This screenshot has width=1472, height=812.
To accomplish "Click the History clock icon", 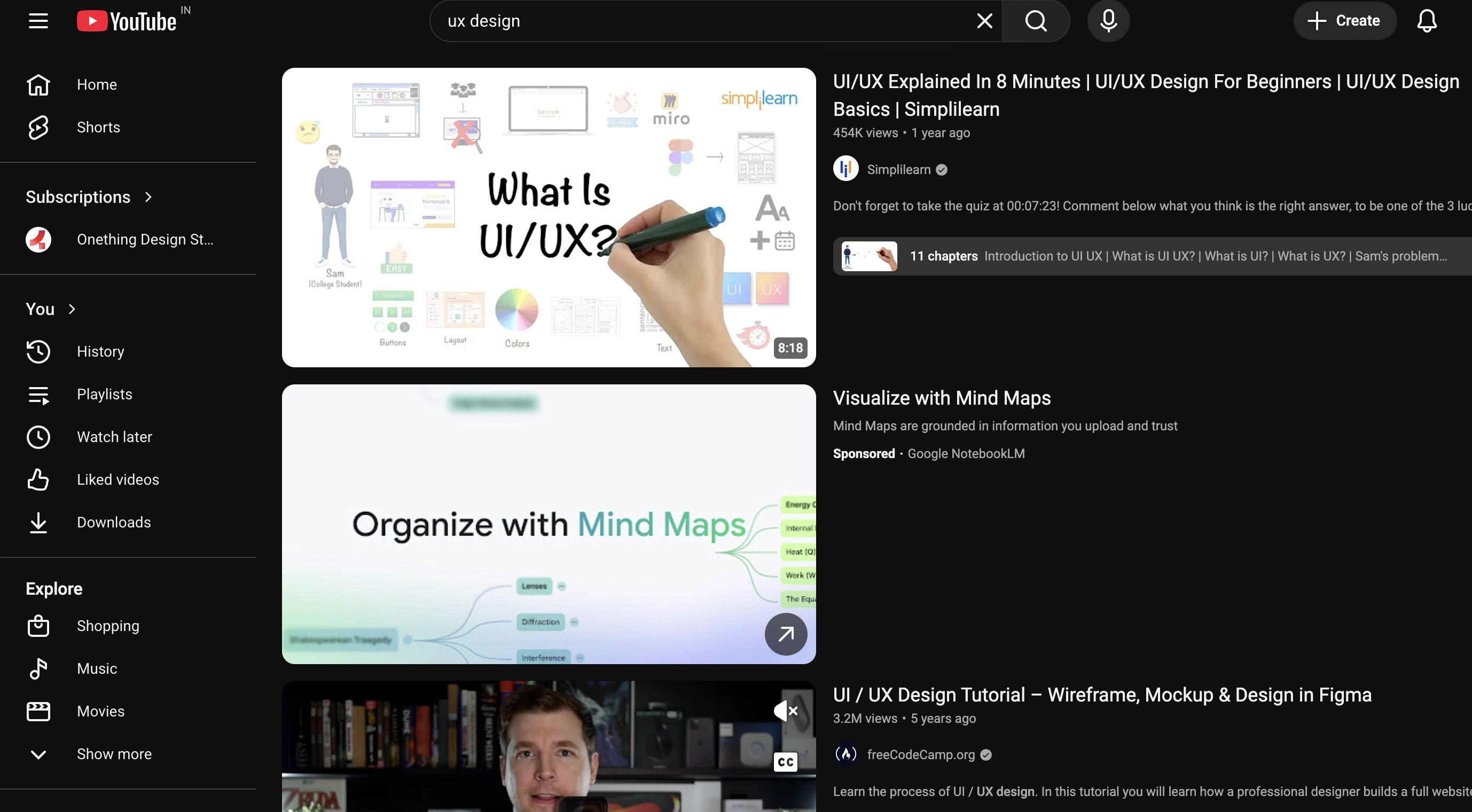I will pos(38,352).
